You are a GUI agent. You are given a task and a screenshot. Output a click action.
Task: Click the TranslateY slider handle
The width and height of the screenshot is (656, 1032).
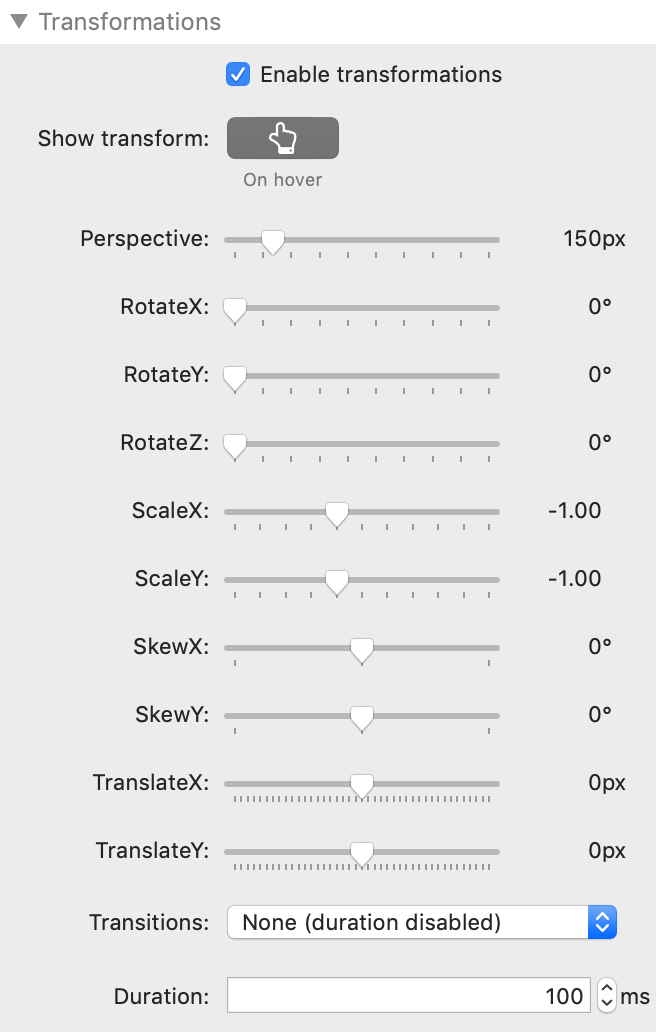click(x=362, y=853)
